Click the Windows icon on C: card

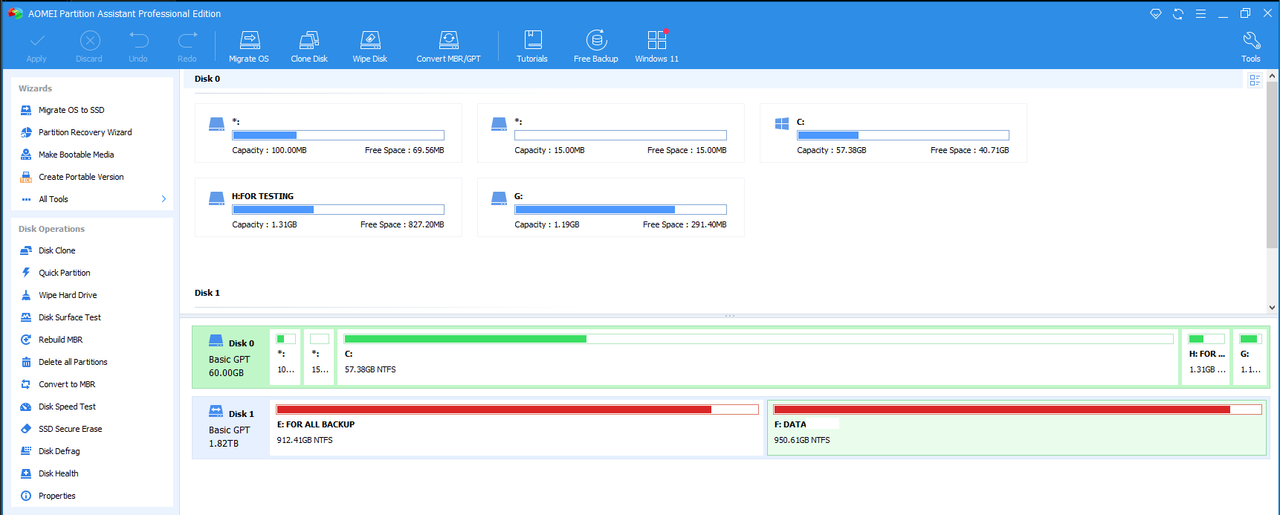(x=783, y=124)
